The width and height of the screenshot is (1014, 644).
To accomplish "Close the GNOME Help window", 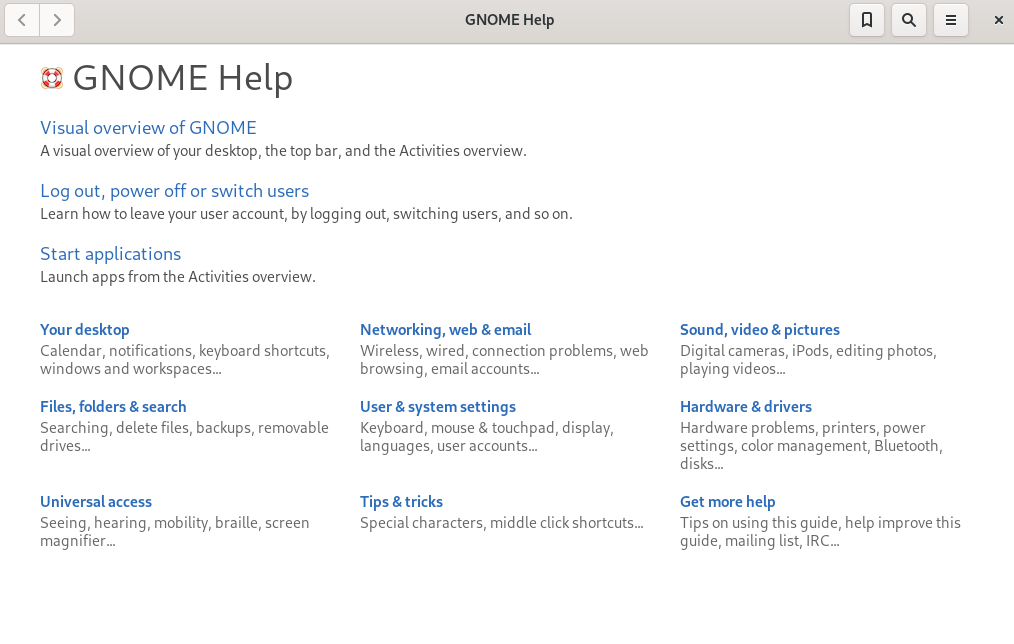I will pyautogui.click(x=998, y=20).
